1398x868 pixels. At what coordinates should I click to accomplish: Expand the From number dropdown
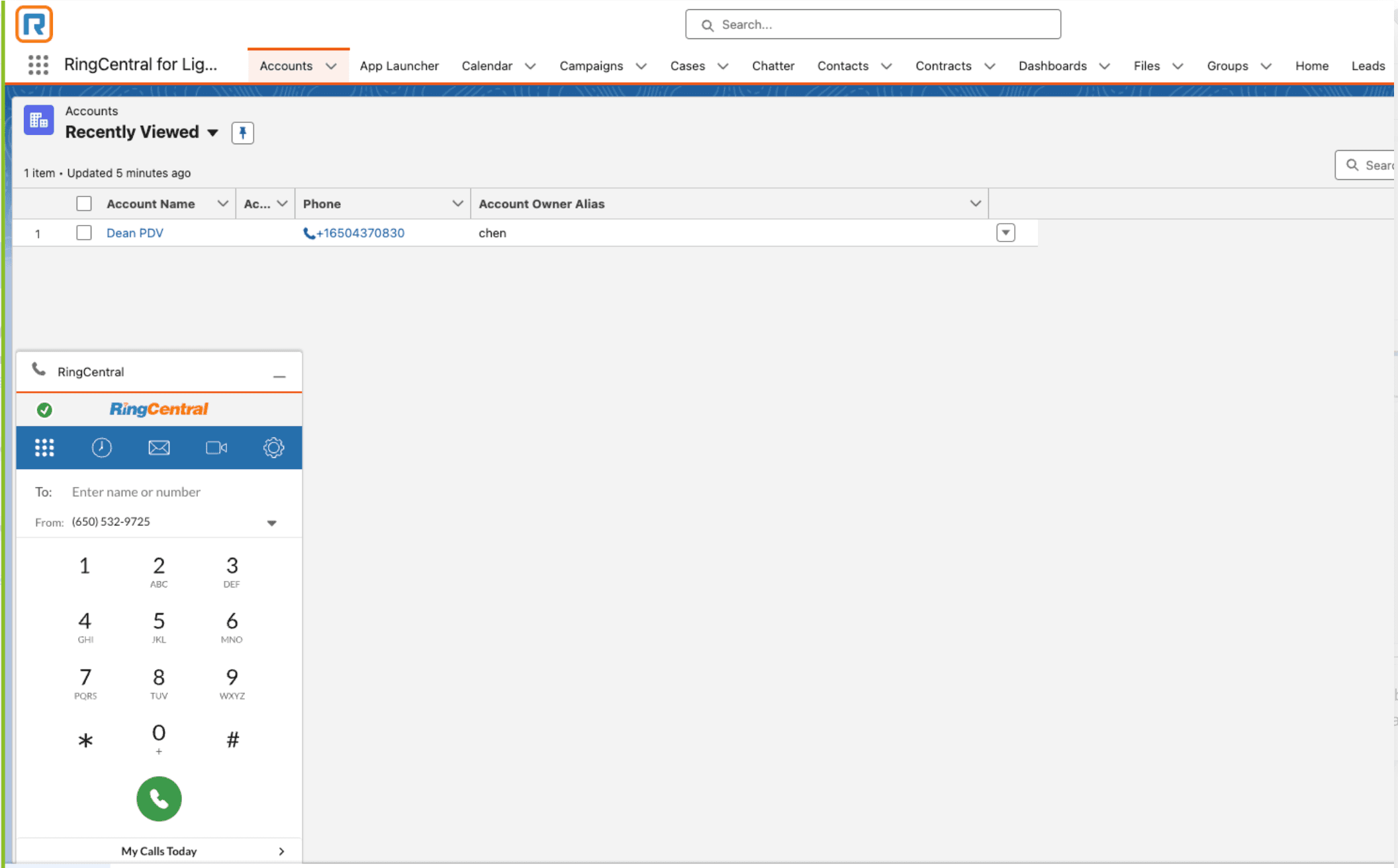[271, 523]
